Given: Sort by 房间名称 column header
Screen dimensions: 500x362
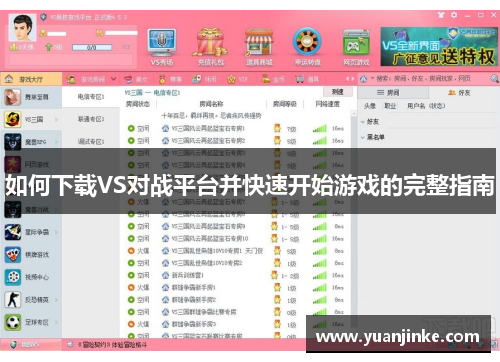Looking at the screenshot, I should click(x=211, y=104).
